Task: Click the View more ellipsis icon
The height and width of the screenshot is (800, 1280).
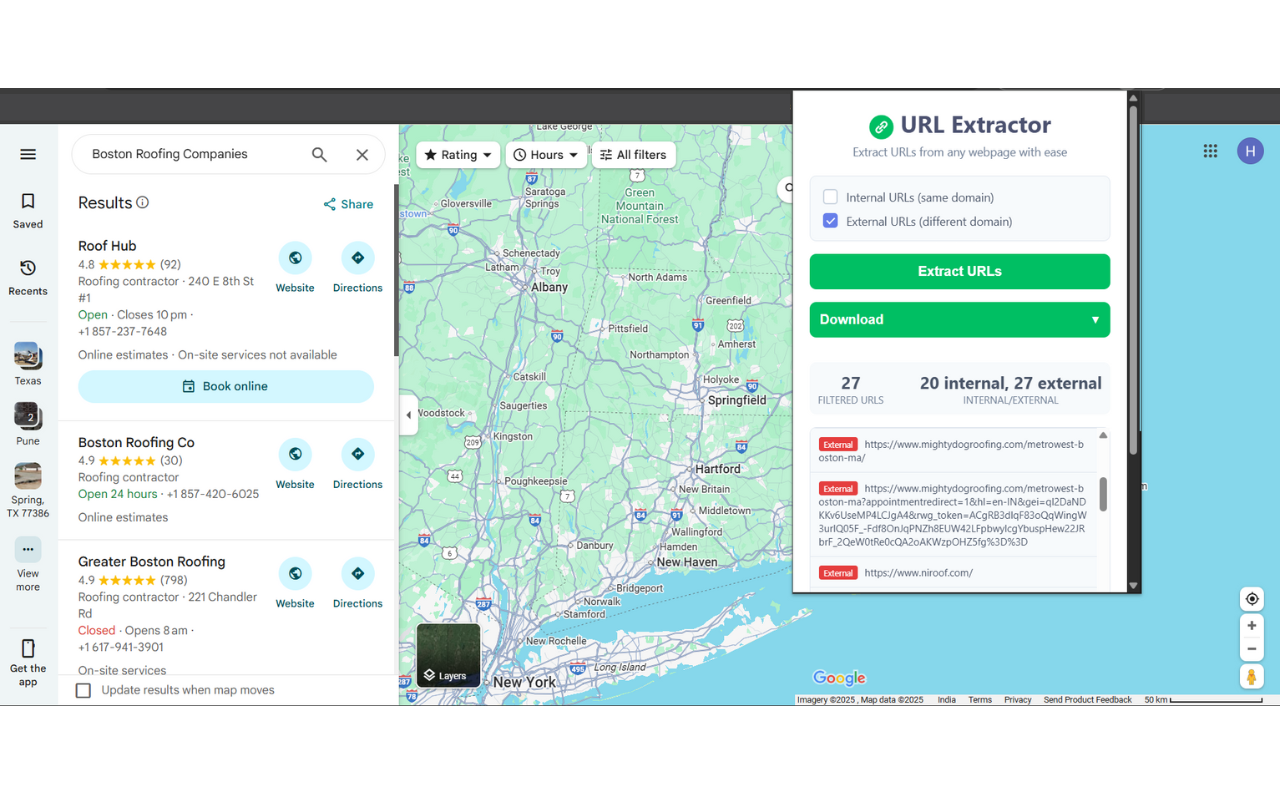Action: click(x=28, y=549)
